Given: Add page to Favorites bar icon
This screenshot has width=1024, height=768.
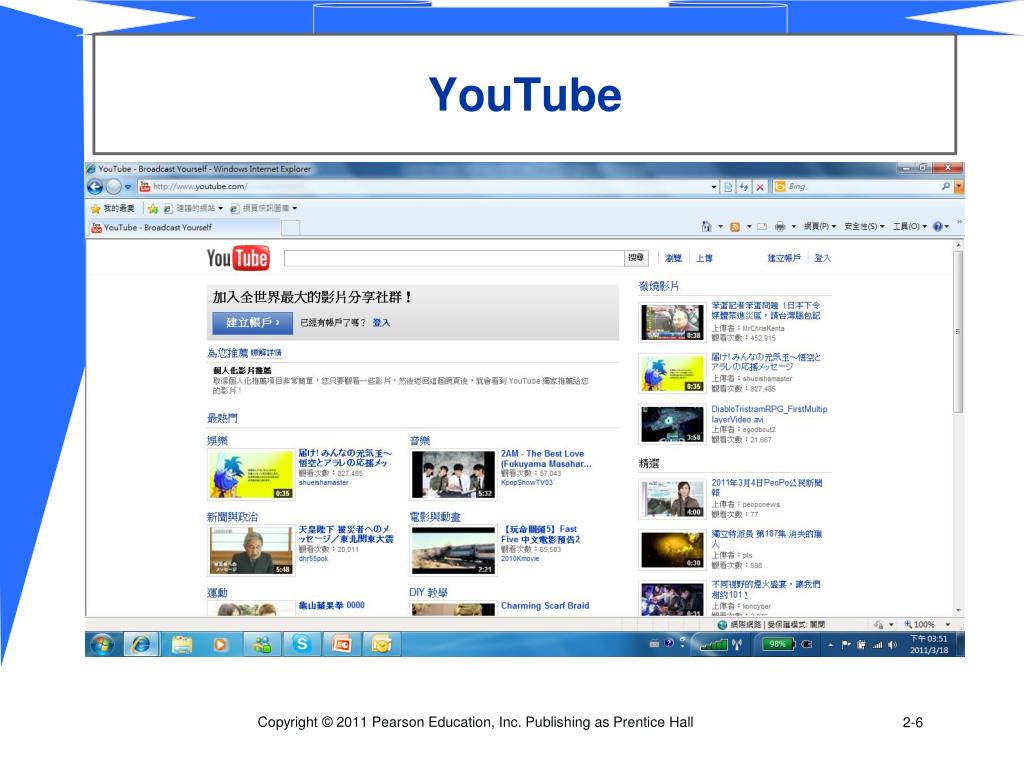Looking at the screenshot, I should pyautogui.click(x=153, y=208).
